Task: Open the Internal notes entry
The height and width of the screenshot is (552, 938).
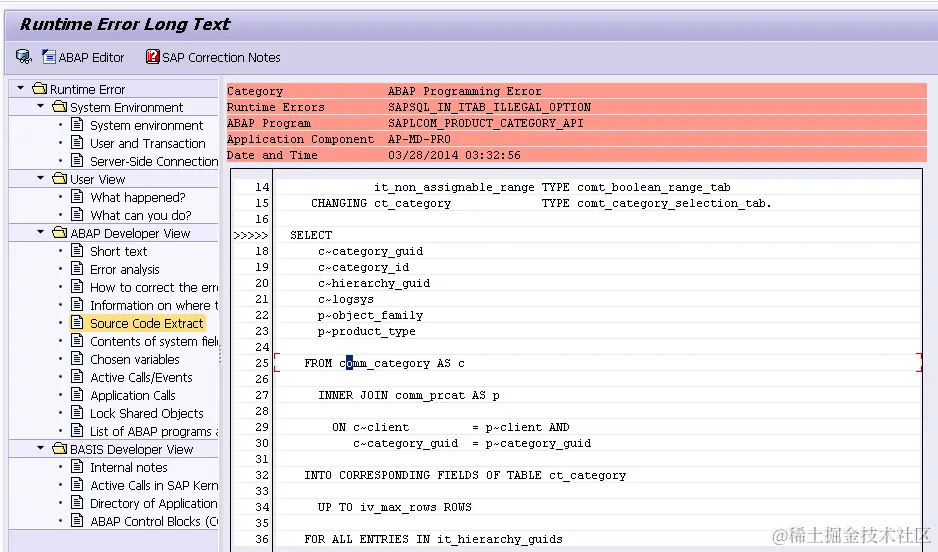Action: (x=129, y=467)
